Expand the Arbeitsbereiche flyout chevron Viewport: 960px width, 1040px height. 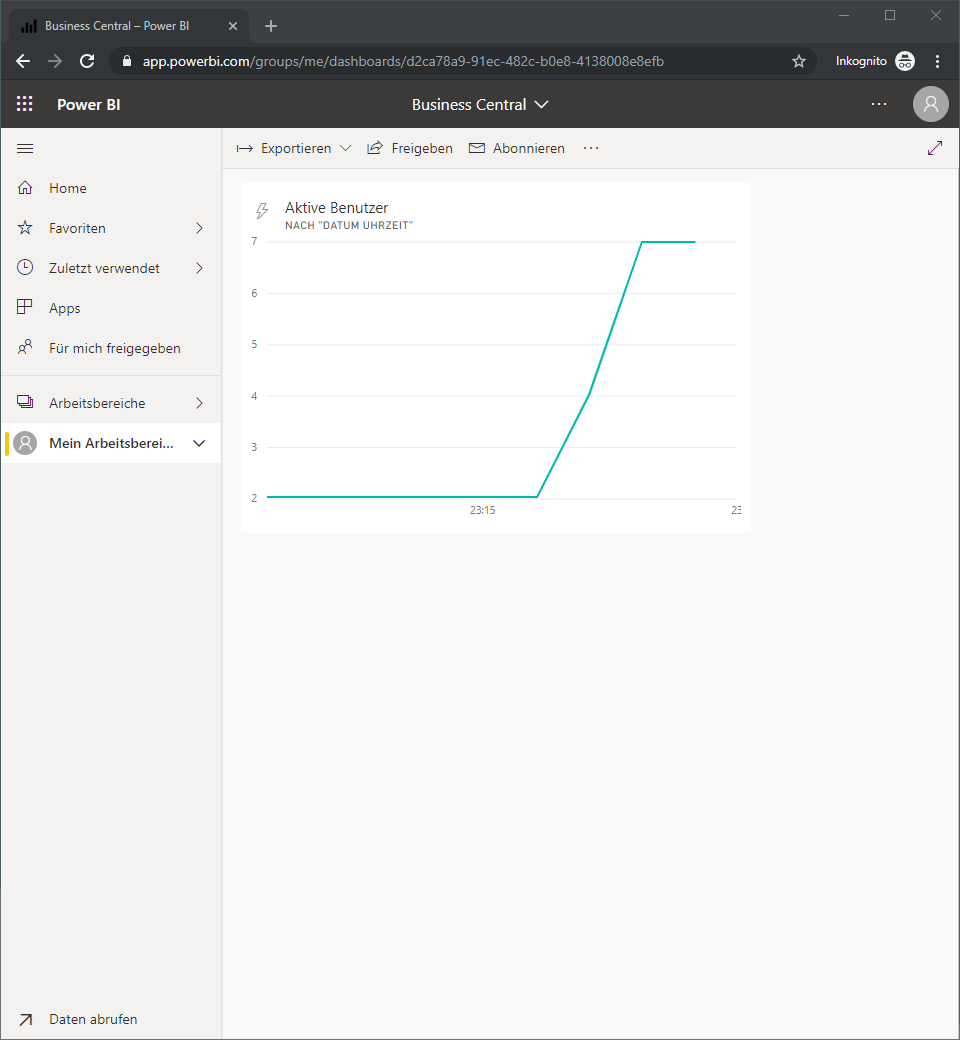pyautogui.click(x=199, y=403)
